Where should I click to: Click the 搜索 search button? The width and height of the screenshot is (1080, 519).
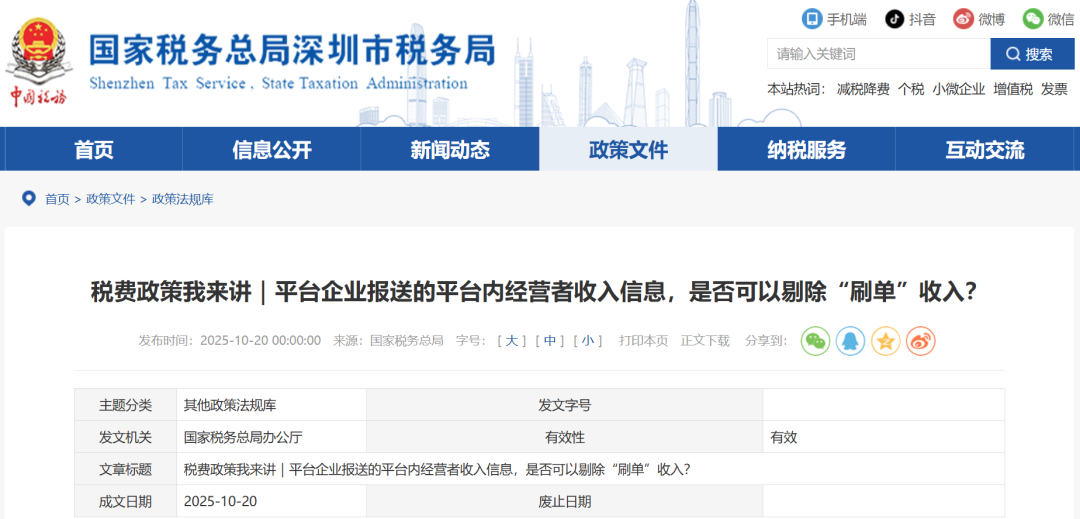click(x=1032, y=54)
